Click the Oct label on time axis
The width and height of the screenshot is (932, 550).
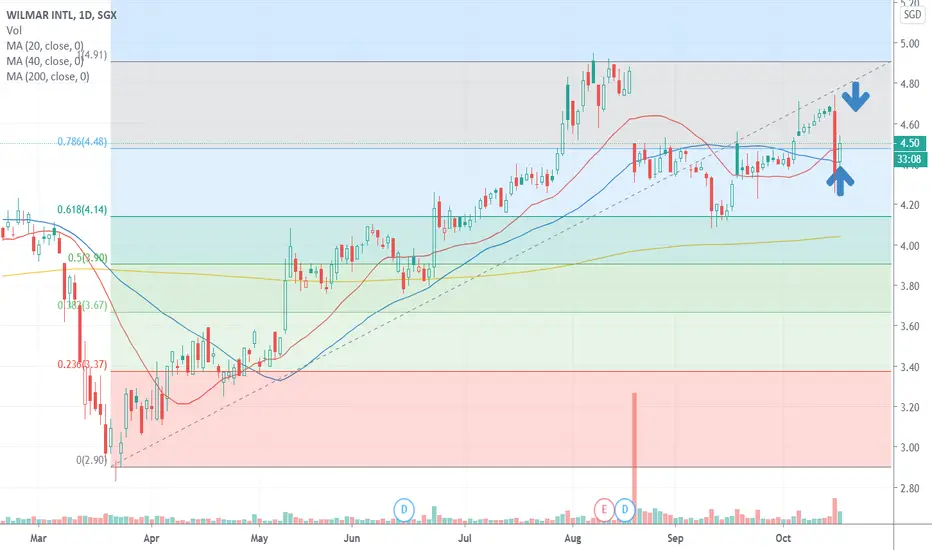(783, 538)
